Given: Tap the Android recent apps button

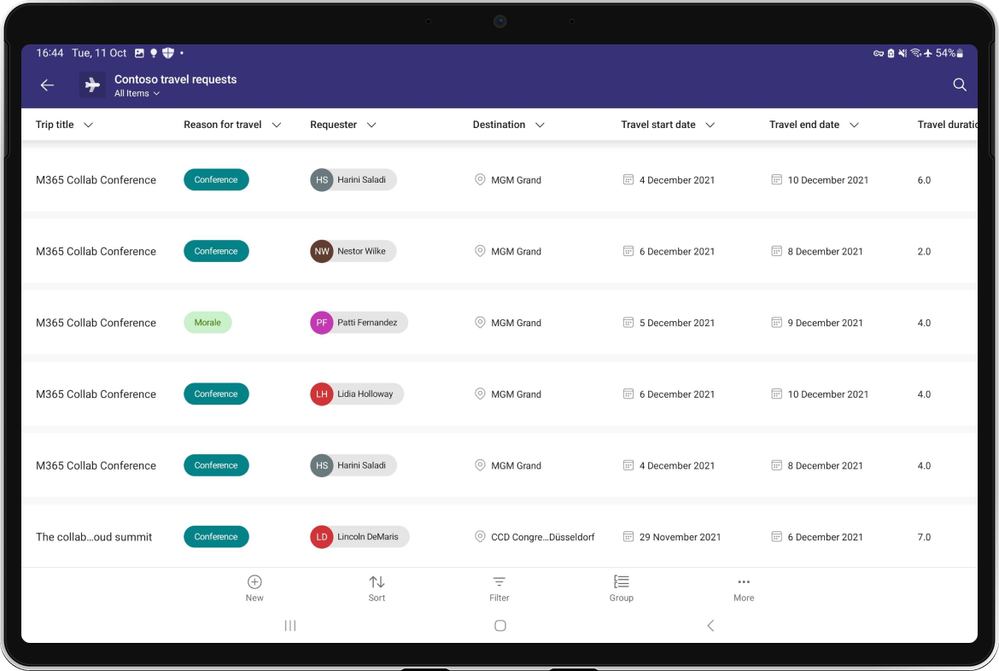Looking at the screenshot, I should (290, 625).
